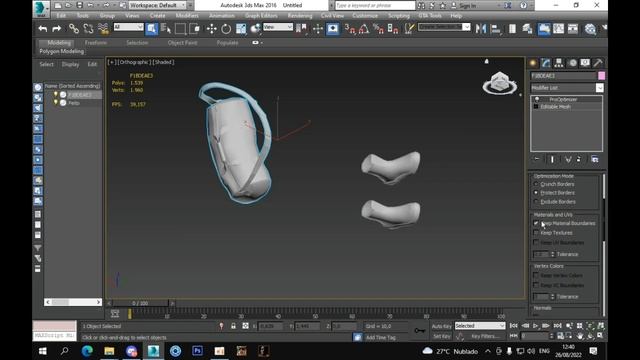This screenshot has height=360, width=640.
Task: Select the Select and Link tool
Action: tap(73, 29)
